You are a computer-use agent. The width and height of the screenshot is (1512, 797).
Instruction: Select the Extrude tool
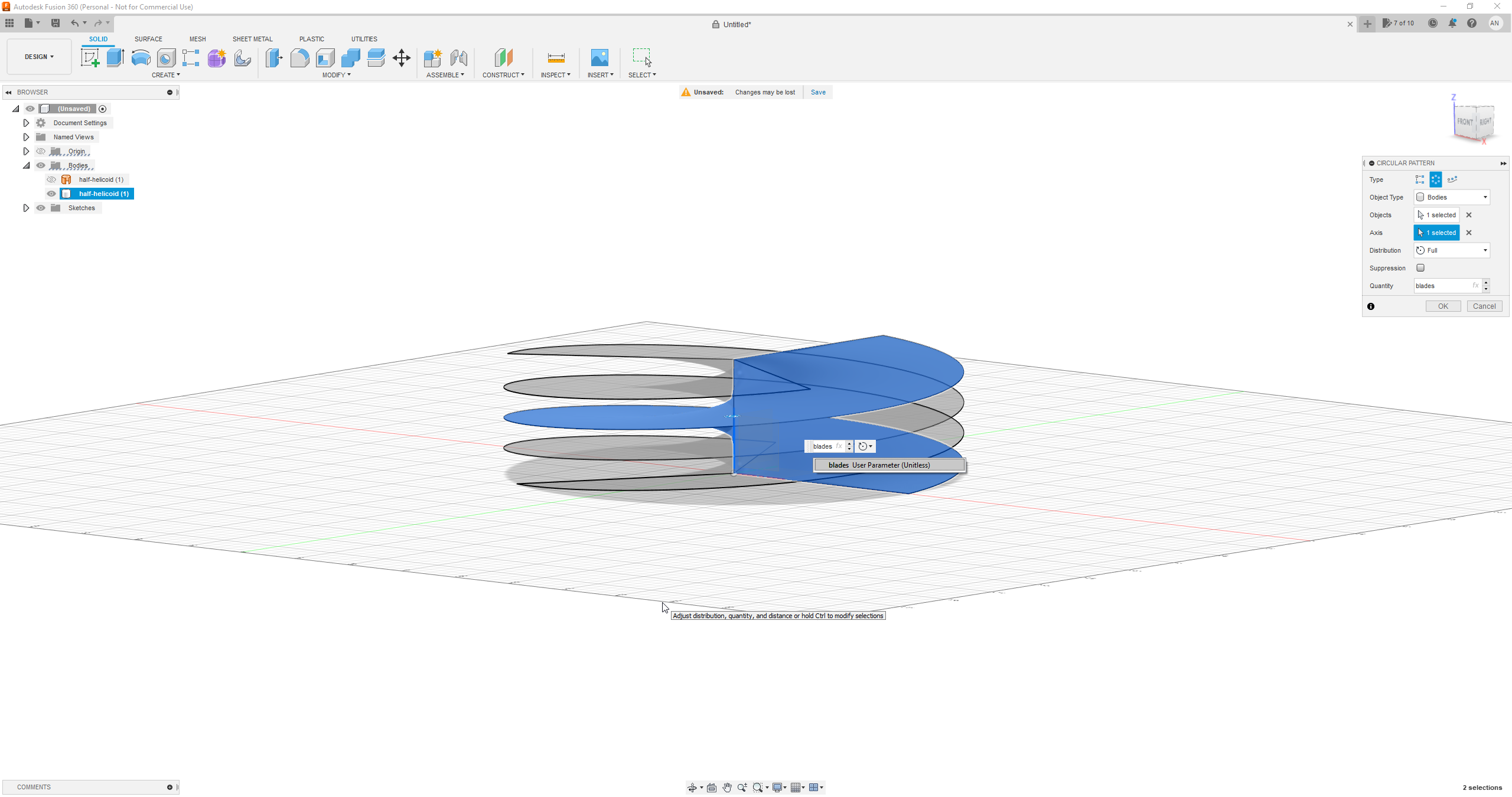[x=115, y=58]
